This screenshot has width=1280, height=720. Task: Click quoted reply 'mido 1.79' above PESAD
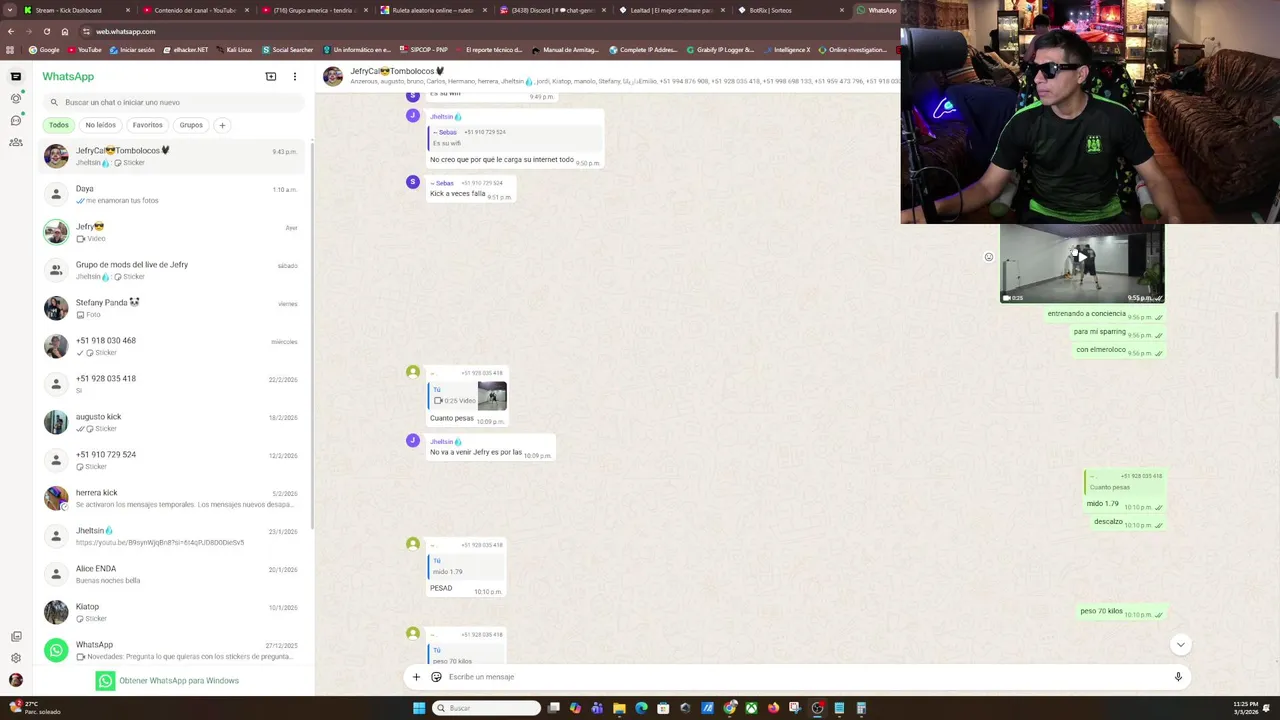click(x=465, y=566)
